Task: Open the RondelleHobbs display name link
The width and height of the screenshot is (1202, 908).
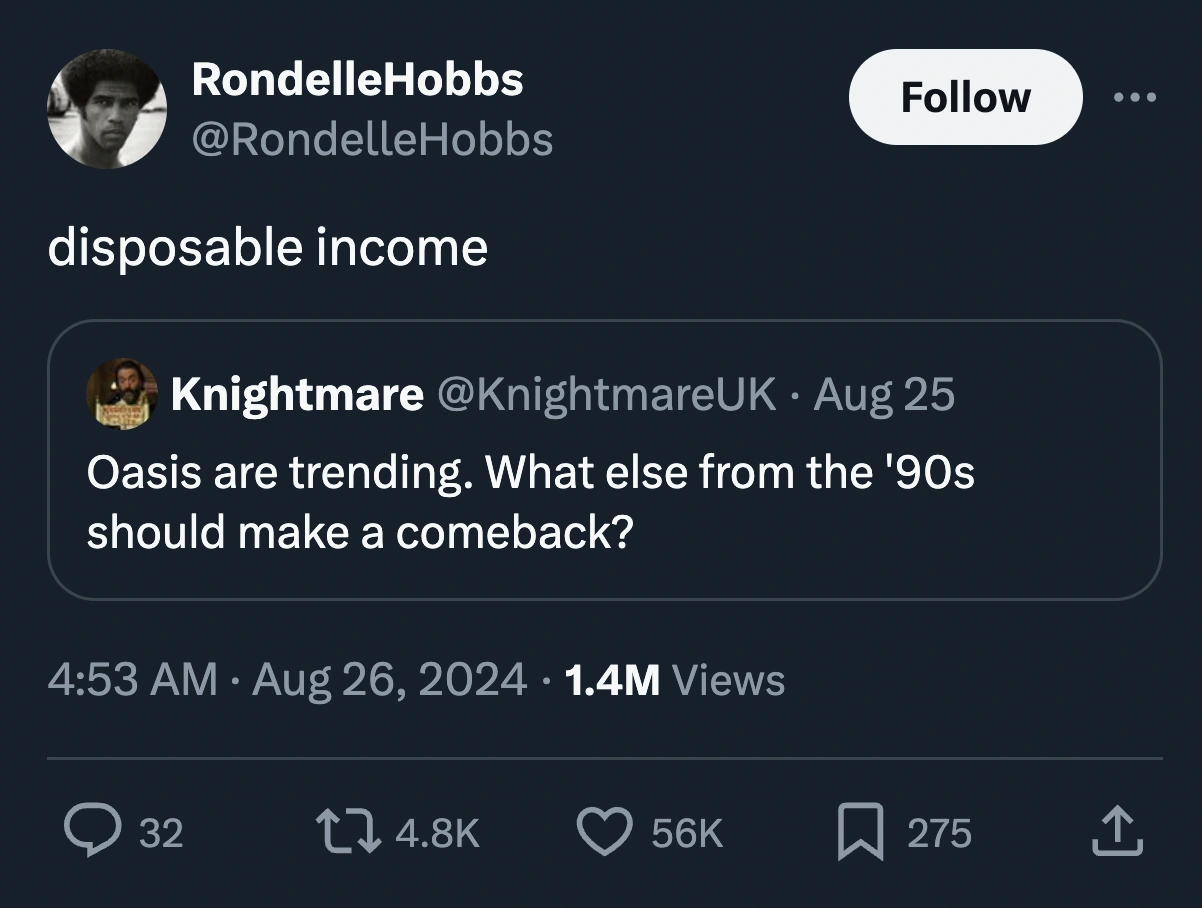Action: click(x=357, y=79)
